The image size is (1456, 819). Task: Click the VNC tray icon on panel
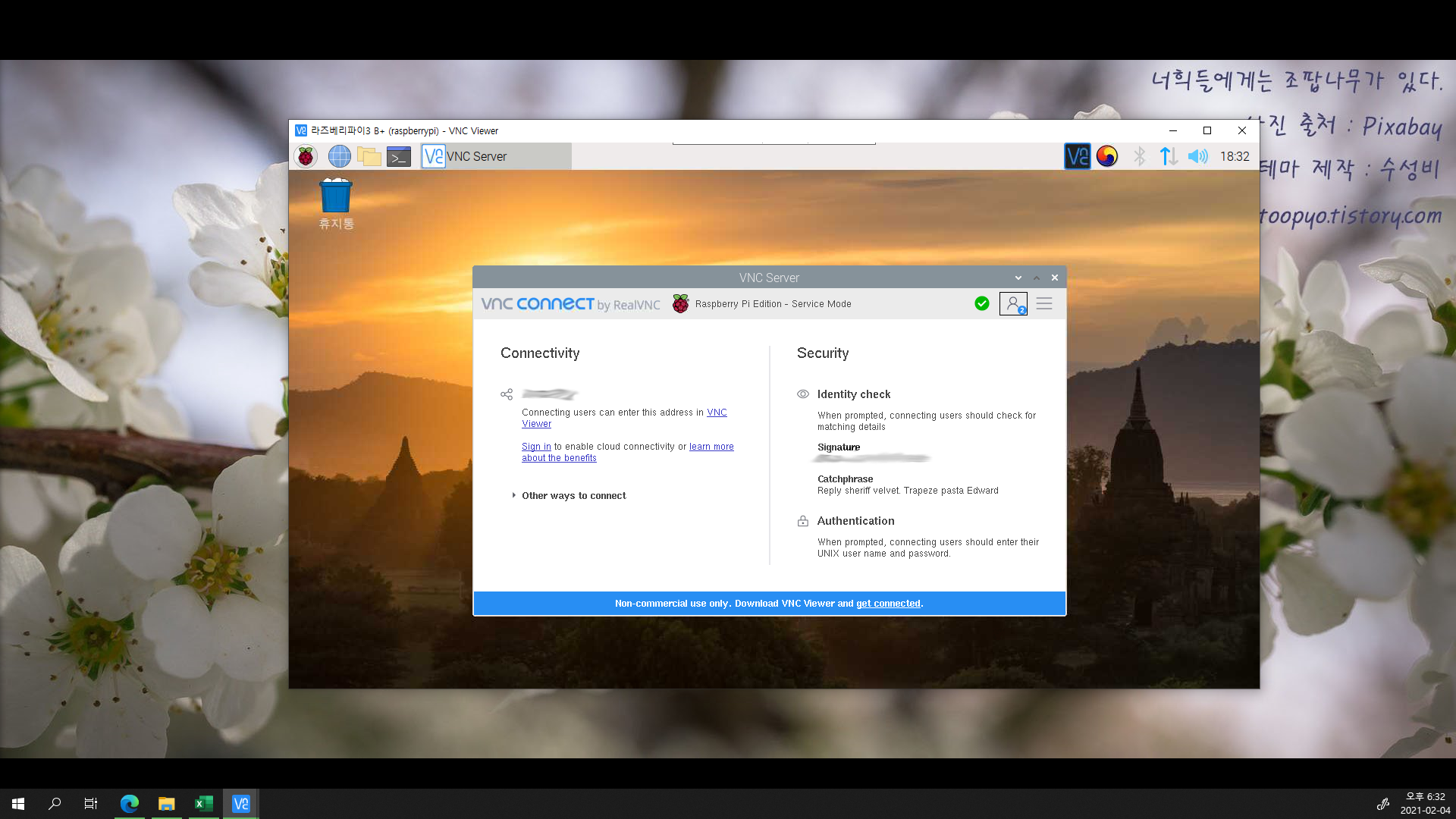(x=1077, y=156)
